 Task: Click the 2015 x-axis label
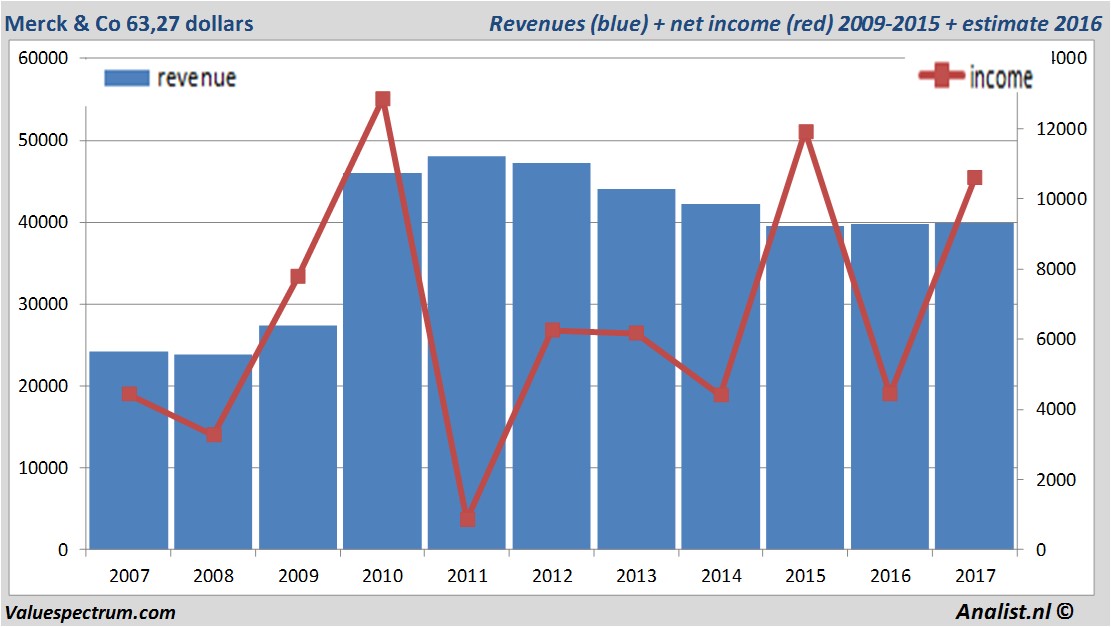click(x=806, y=575)
